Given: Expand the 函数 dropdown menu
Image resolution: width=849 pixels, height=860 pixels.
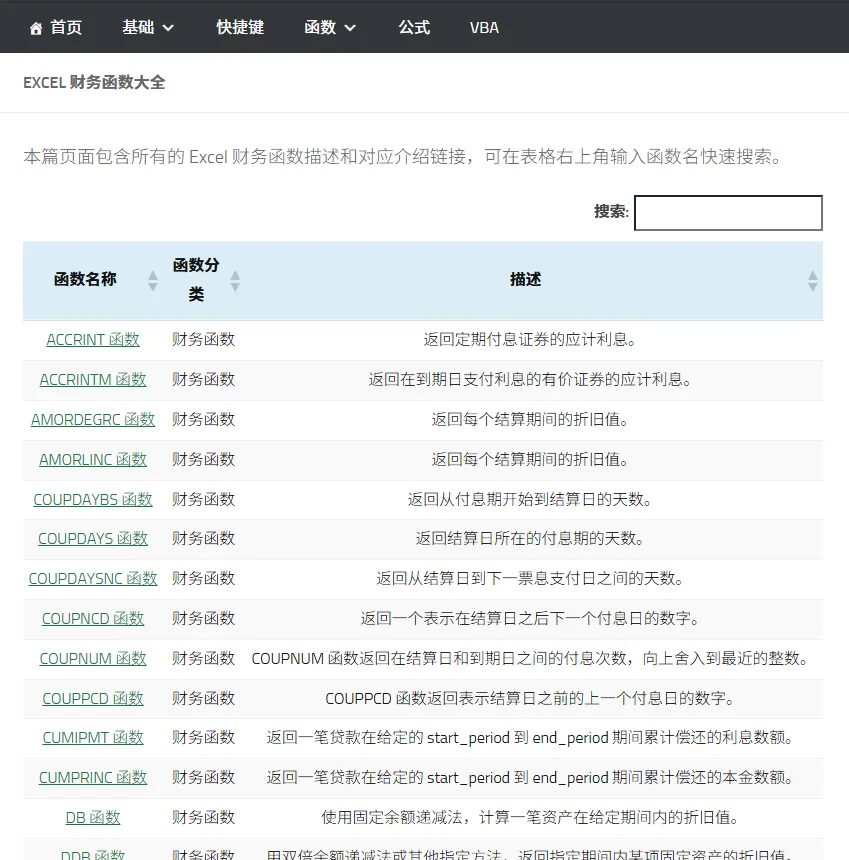Looking at the screenshot, I should [x=330, y=27].
